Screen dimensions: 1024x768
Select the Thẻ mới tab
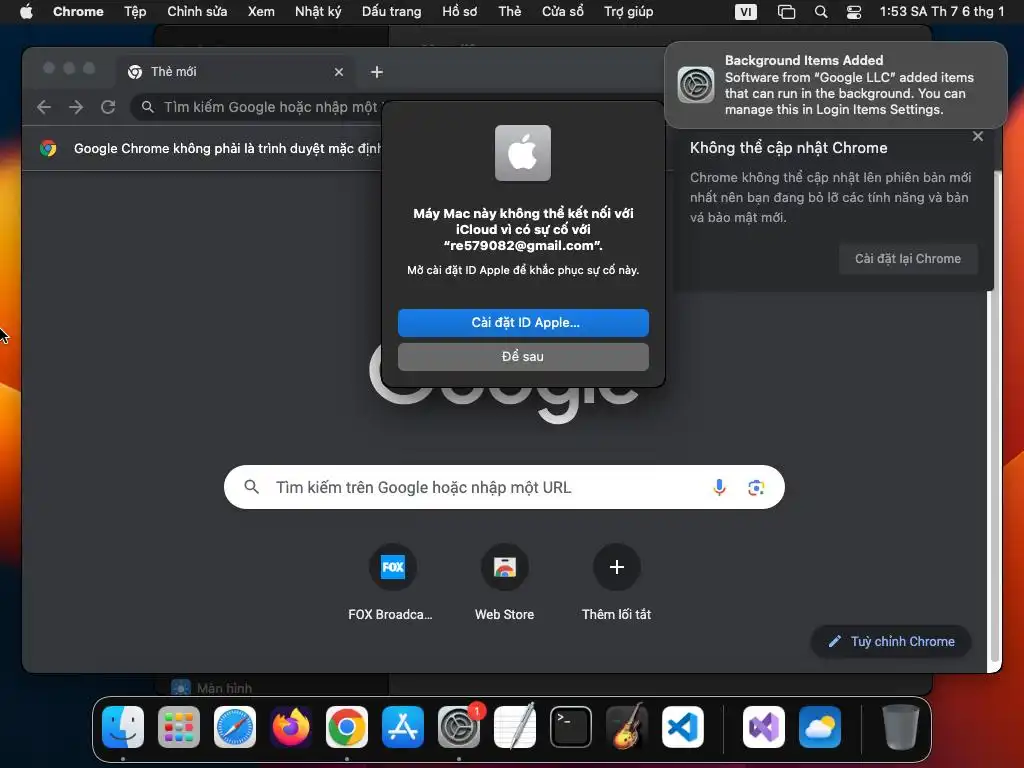point(236,72)
